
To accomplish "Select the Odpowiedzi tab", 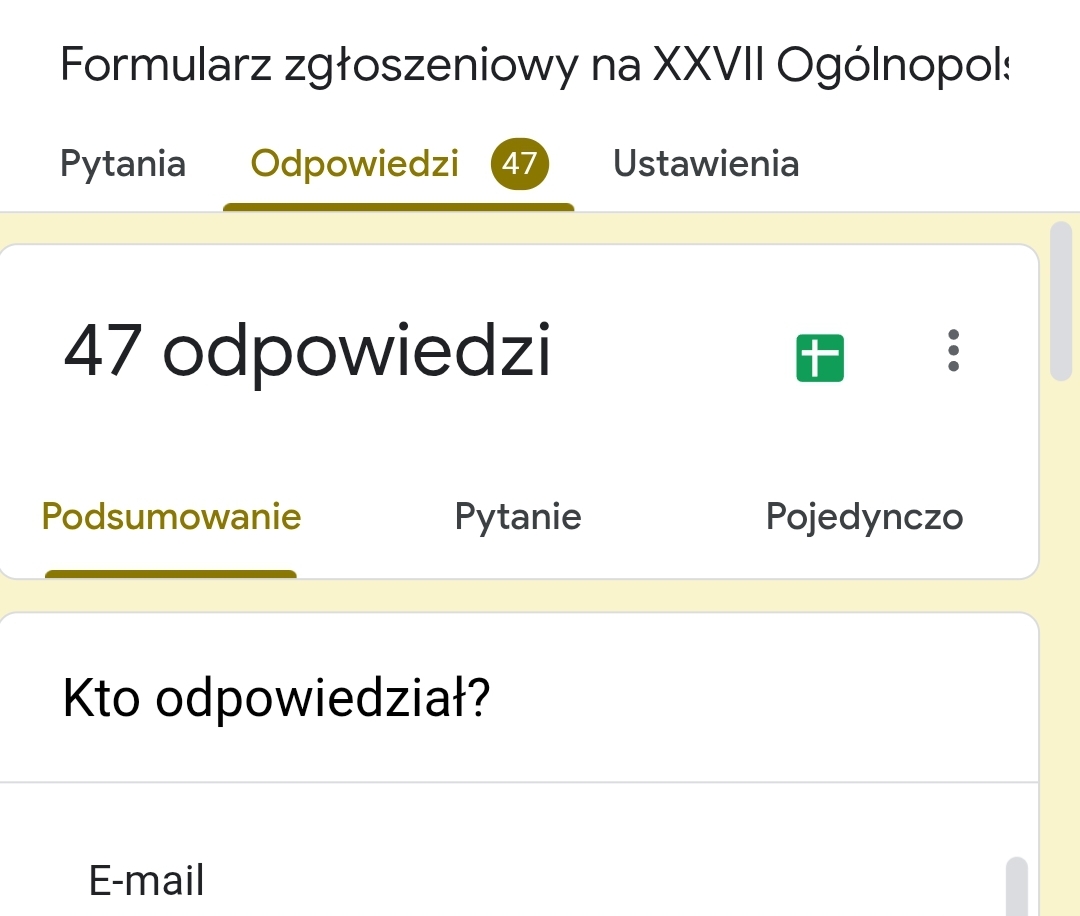I will pos(355,163).
